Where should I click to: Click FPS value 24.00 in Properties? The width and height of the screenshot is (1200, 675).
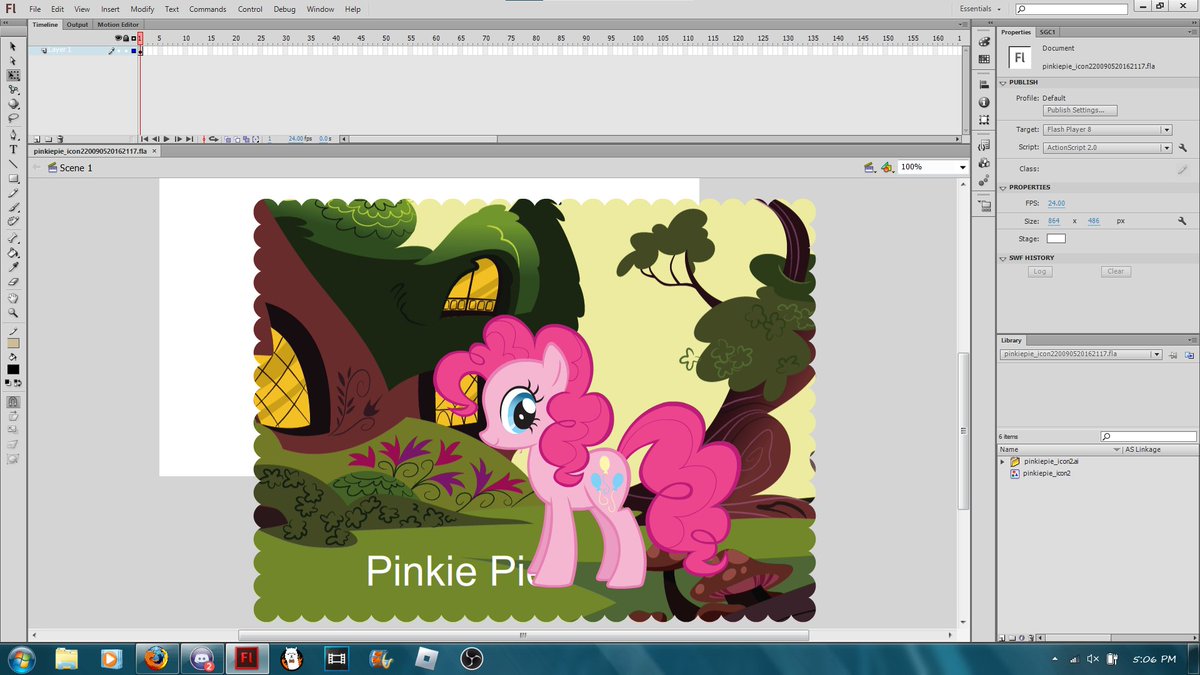(1056, 203)
